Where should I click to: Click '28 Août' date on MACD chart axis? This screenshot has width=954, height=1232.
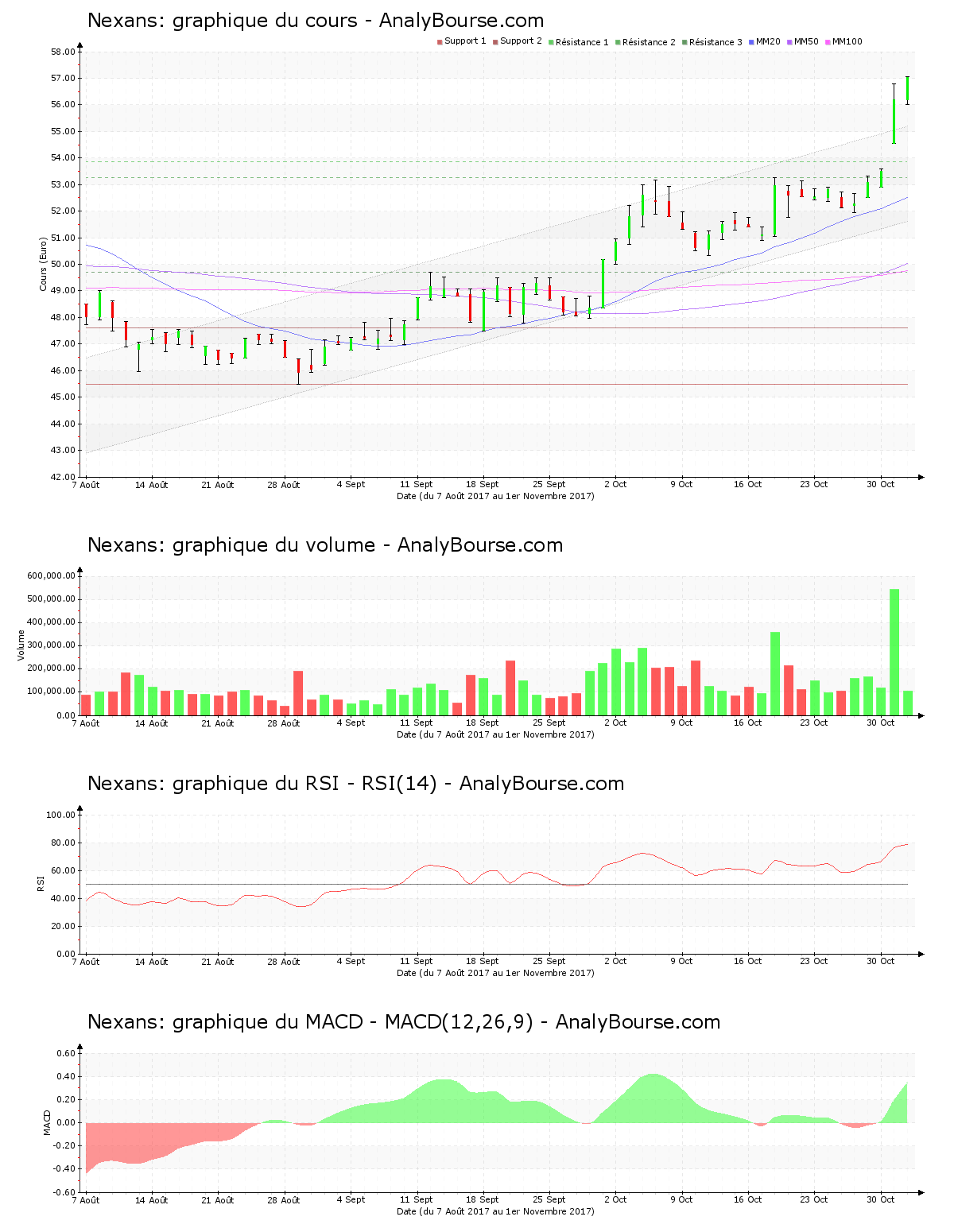[x=284, y=1199]
